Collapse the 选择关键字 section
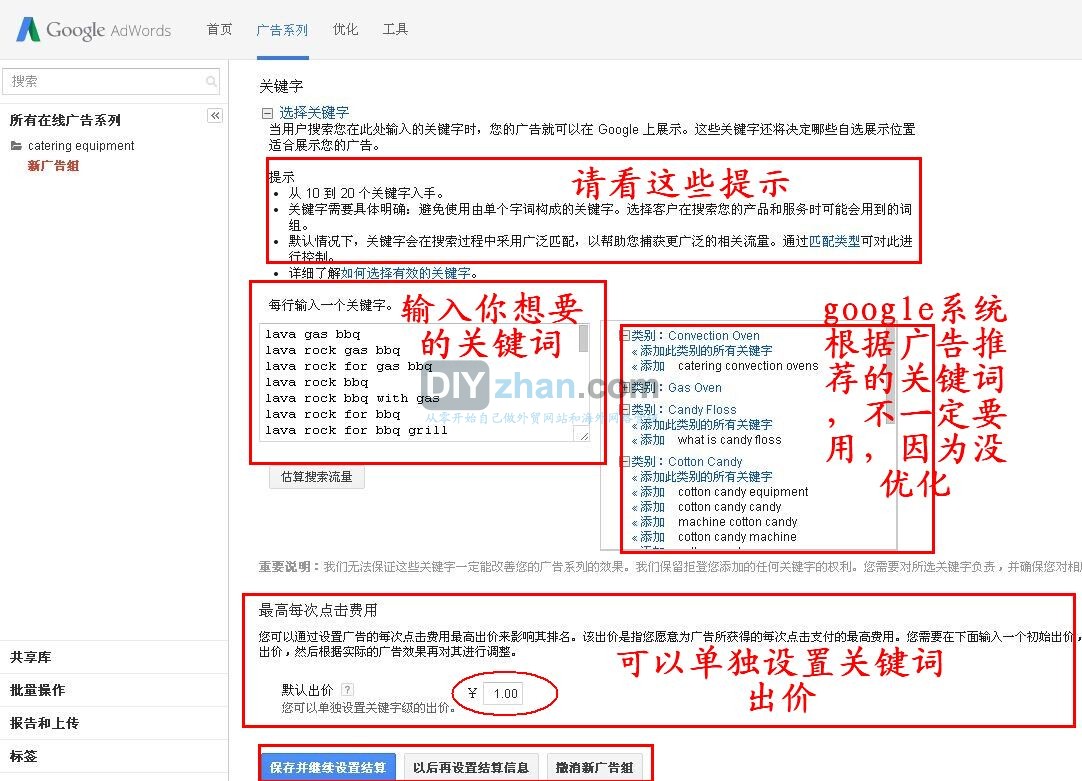 tap(267, 113)
